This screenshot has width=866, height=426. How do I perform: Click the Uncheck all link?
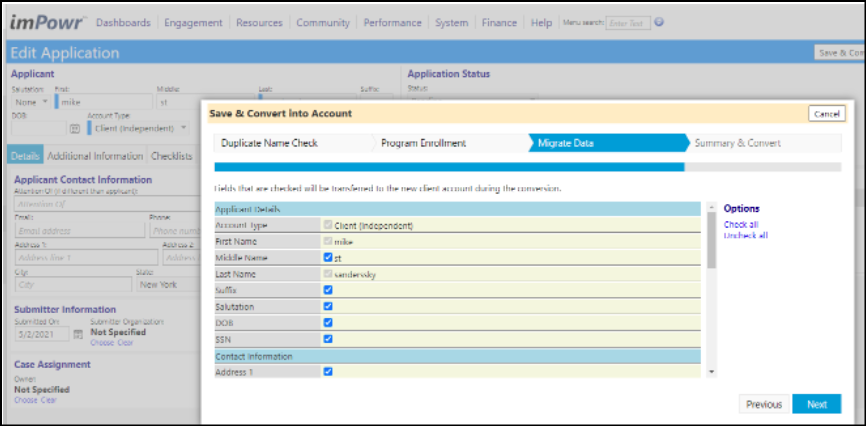tap(746, 235)
